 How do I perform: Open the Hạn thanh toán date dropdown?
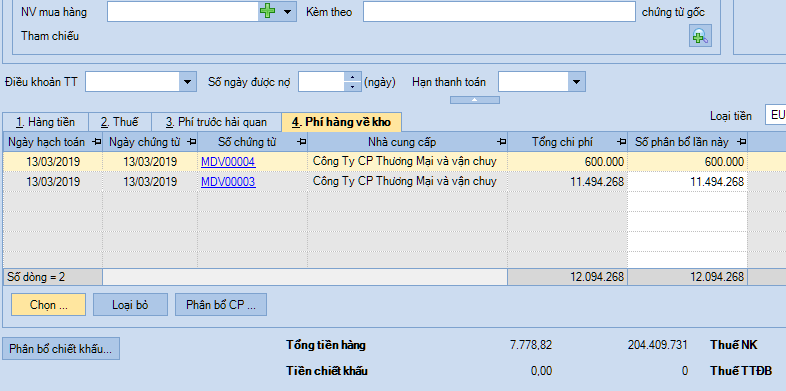click(576, 82)
